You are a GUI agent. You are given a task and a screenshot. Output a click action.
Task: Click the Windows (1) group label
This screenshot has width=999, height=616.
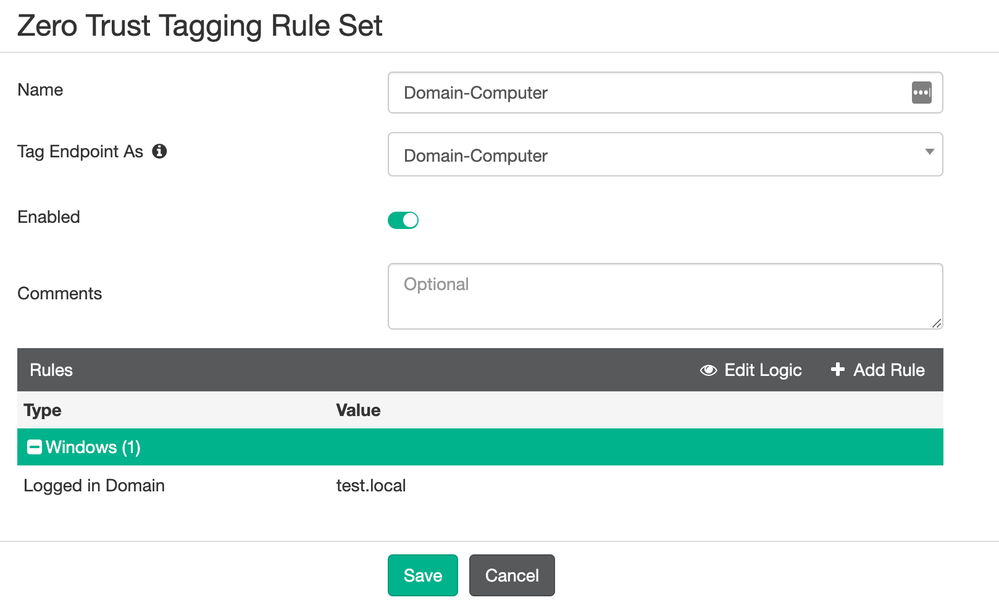coord(93,447)
